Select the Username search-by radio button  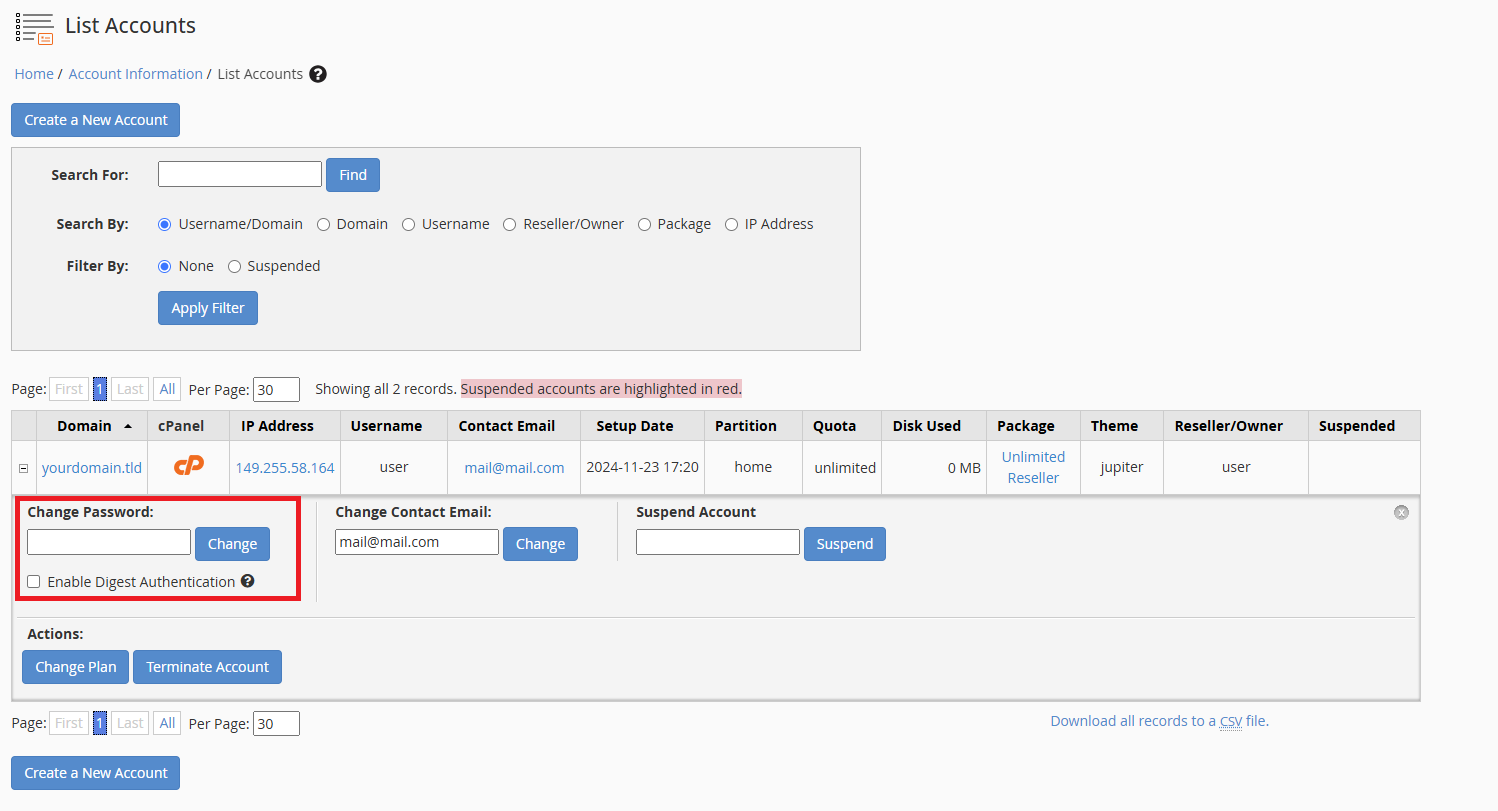point(408,224)
